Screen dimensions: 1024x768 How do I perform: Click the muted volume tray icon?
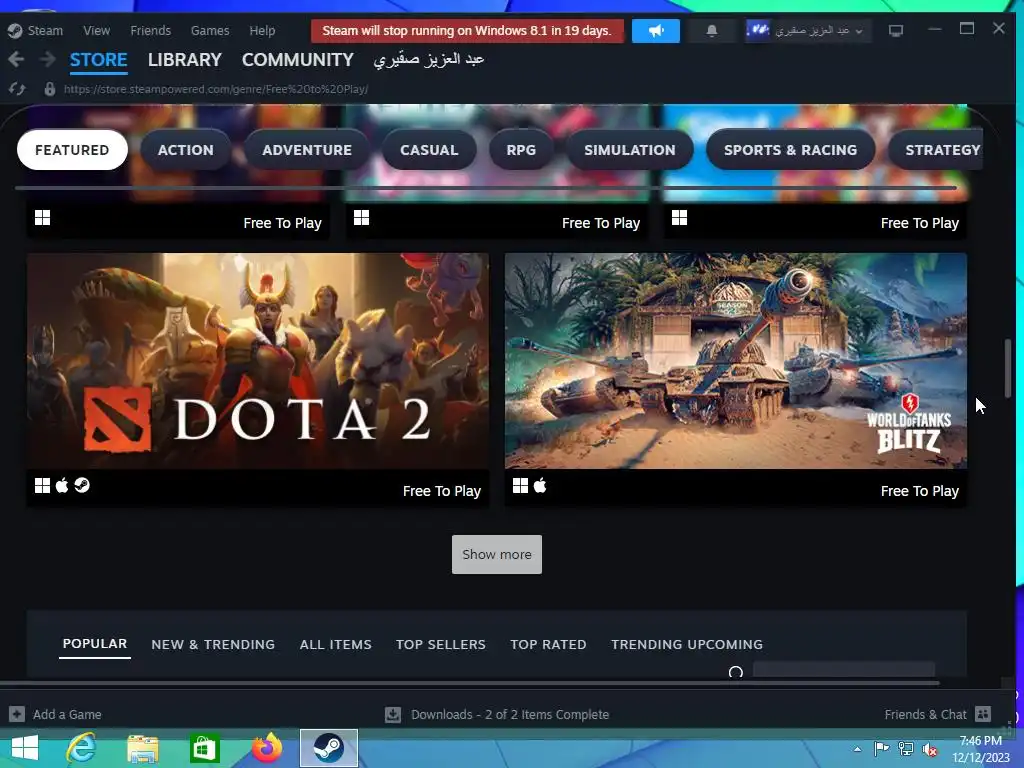[x=930, y=749]
